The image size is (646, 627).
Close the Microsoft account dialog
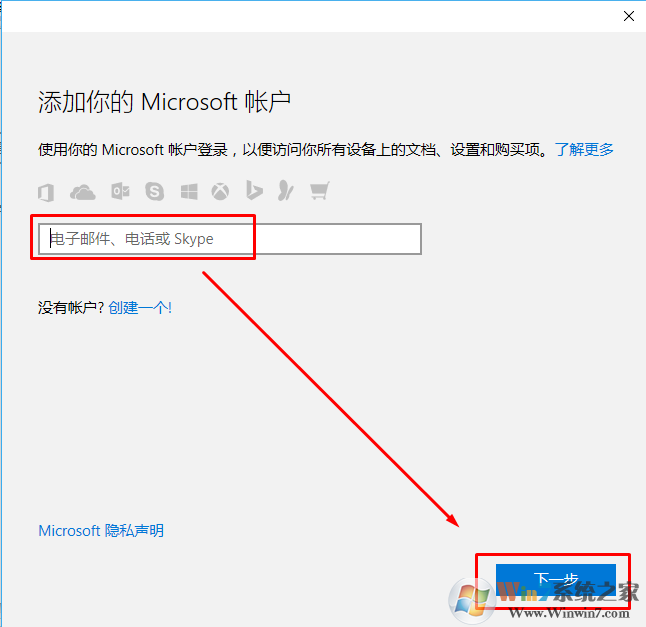(629, 16)
